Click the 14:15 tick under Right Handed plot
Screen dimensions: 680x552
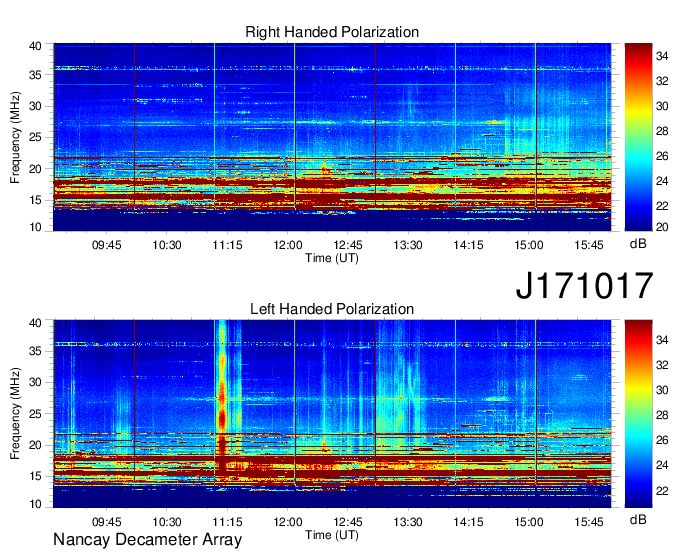(468, 245)
